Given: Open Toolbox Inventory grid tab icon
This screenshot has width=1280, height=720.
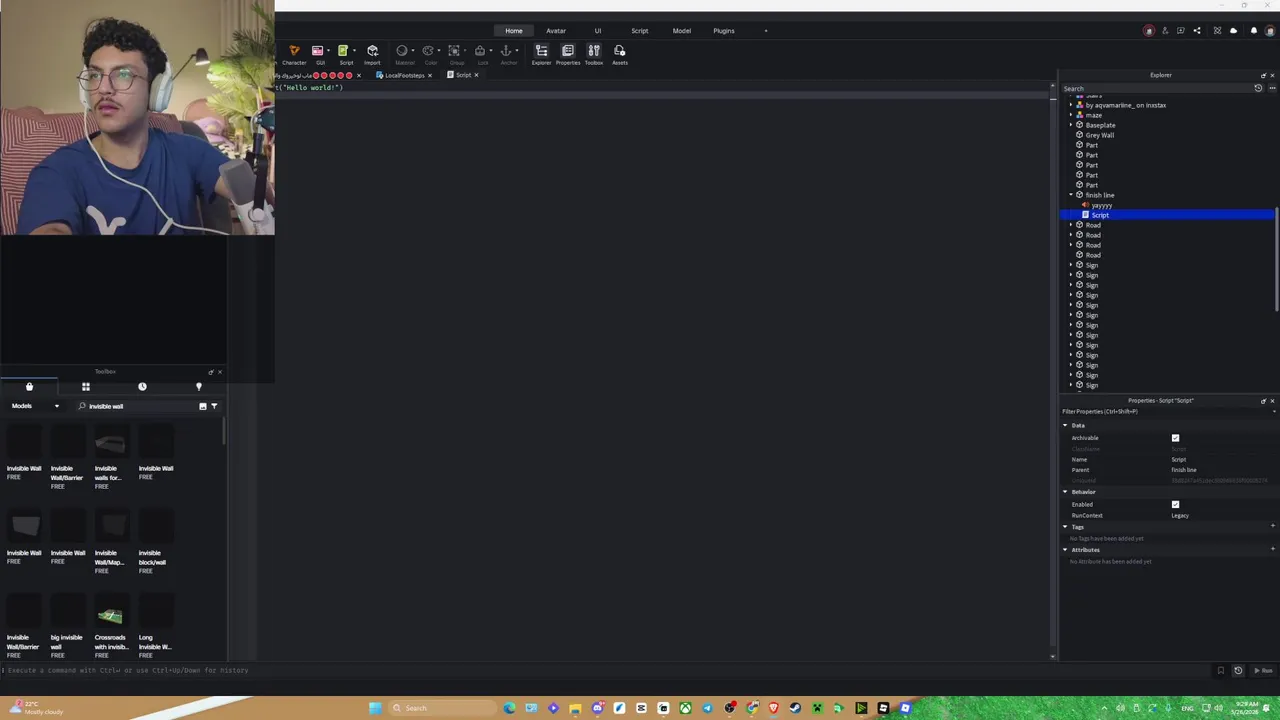Looking at the screenshot, I should pyautogui.click(x=86, y=386).
